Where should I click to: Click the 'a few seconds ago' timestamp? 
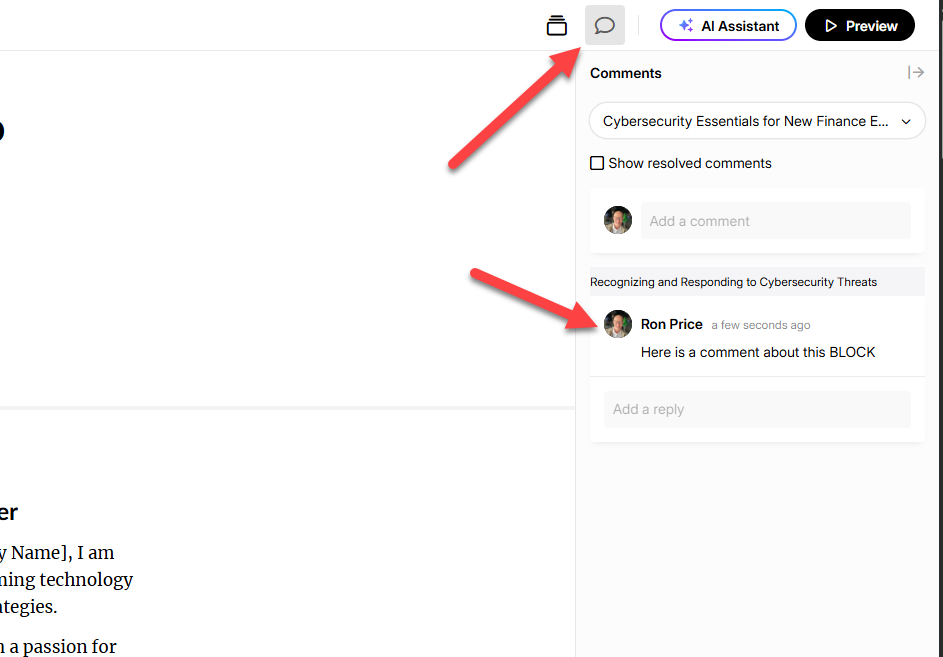point(760,325)
